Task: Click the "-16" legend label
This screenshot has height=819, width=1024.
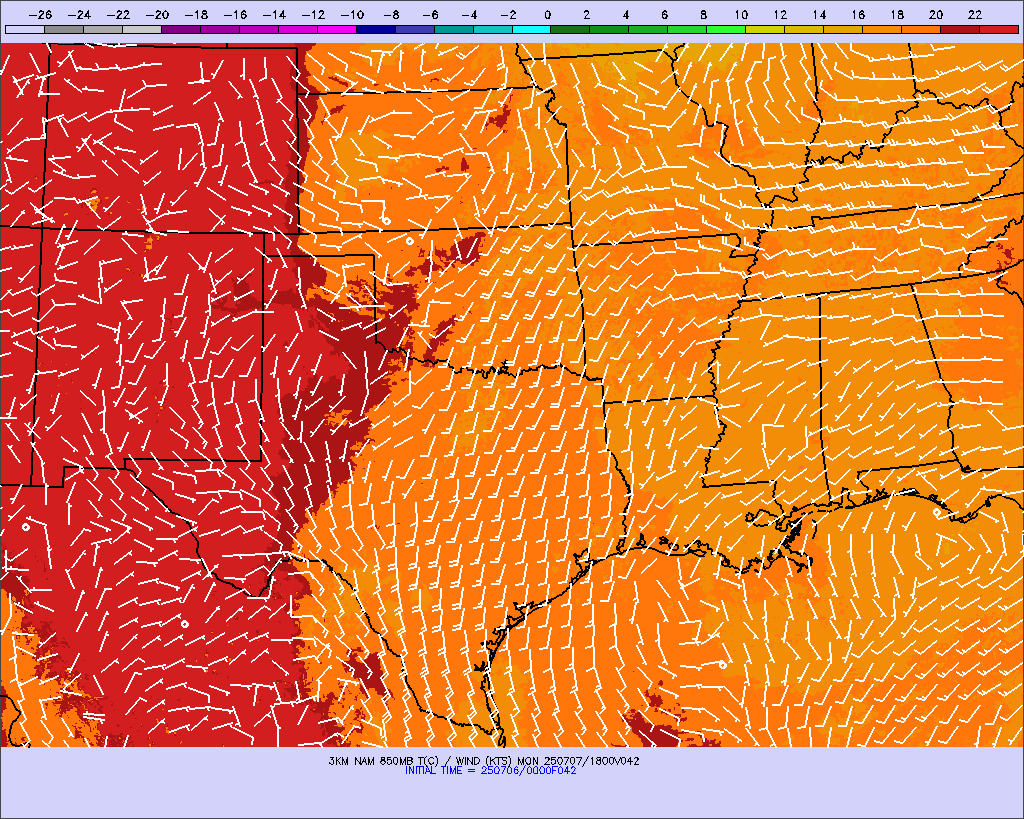Action: point(235,14)
